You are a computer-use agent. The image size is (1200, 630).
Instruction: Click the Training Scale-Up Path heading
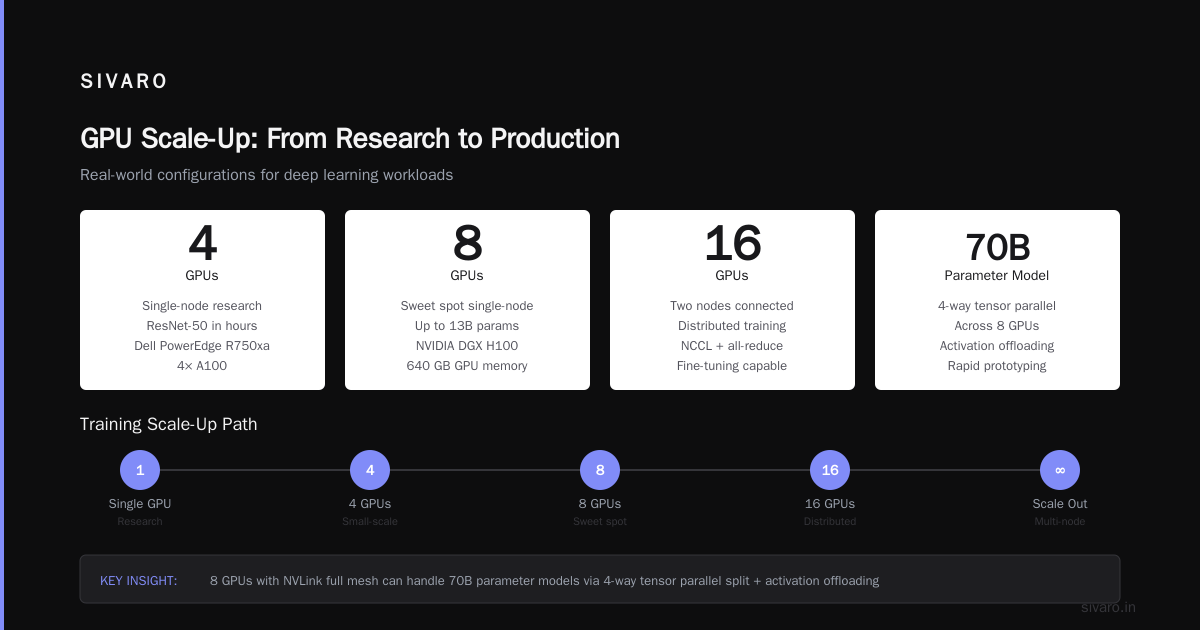pos(168,424)
